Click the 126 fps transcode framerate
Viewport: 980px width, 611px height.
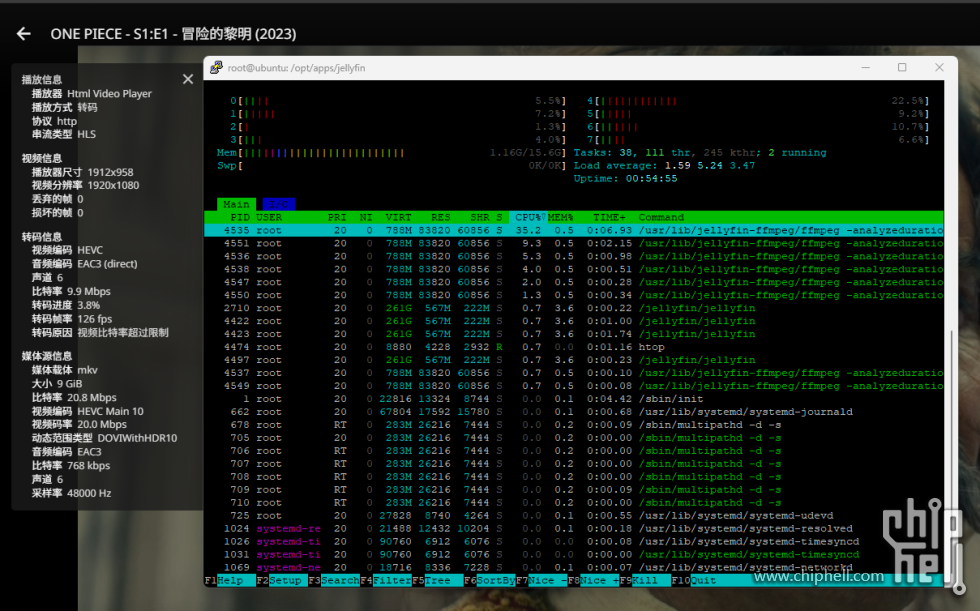click(94, 319)
